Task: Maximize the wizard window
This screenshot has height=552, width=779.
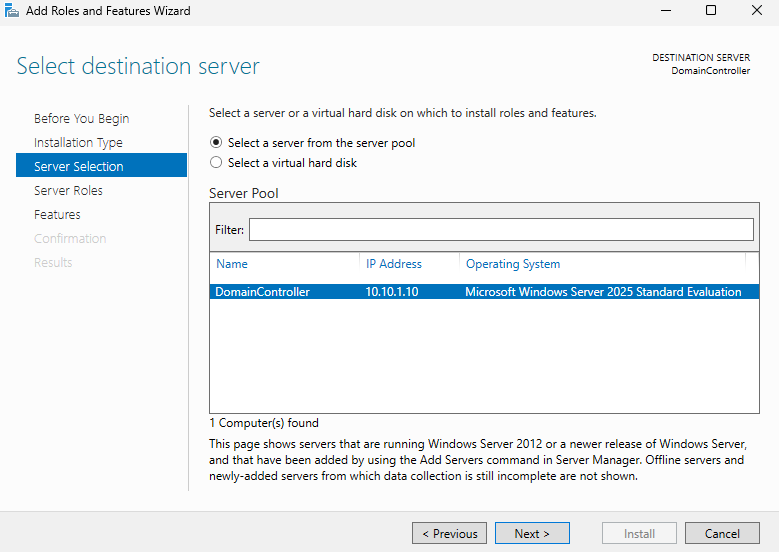Action: point(711,11)
